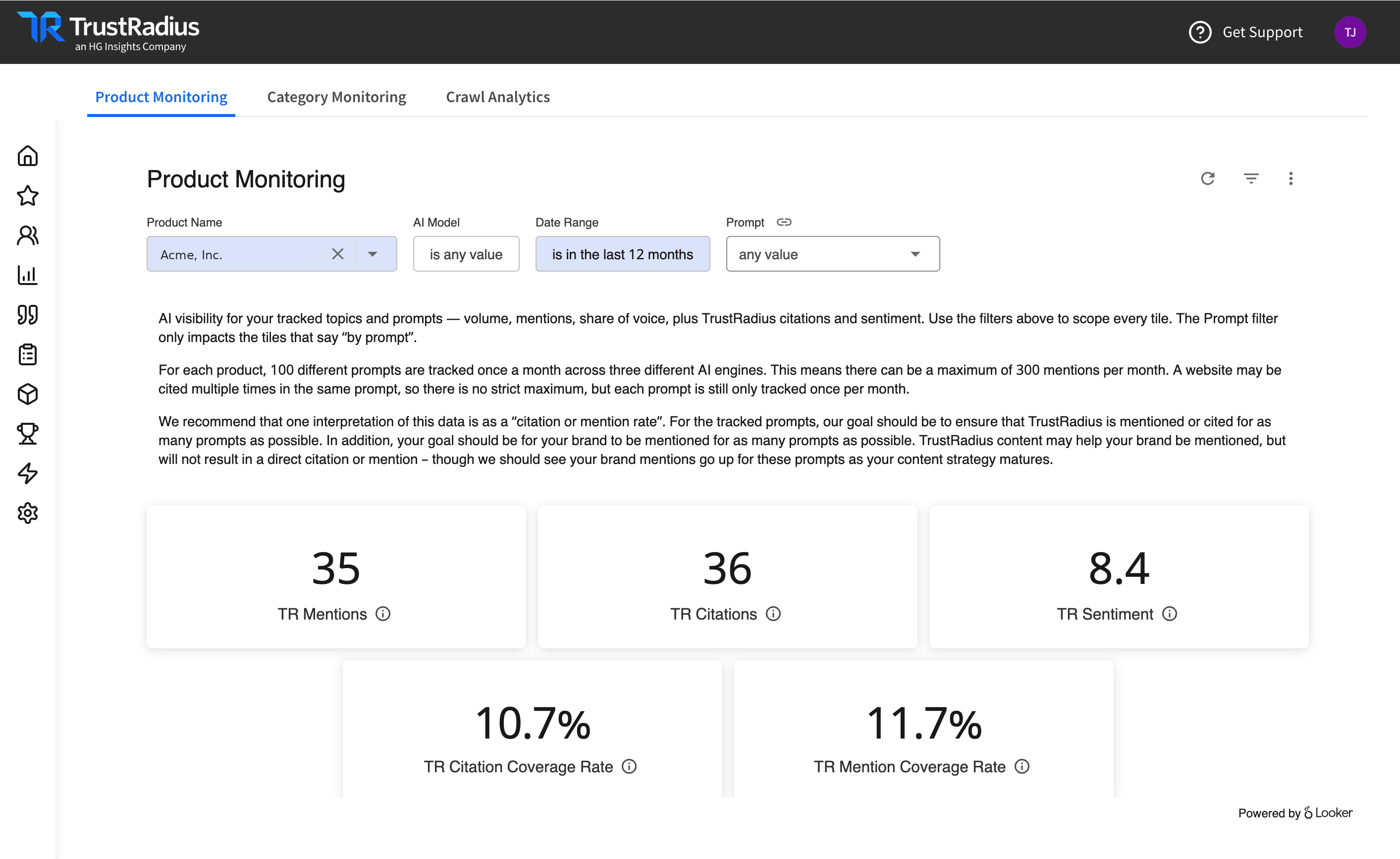Click the Powered by Looker link
1400x859 pixels.
1295,813
